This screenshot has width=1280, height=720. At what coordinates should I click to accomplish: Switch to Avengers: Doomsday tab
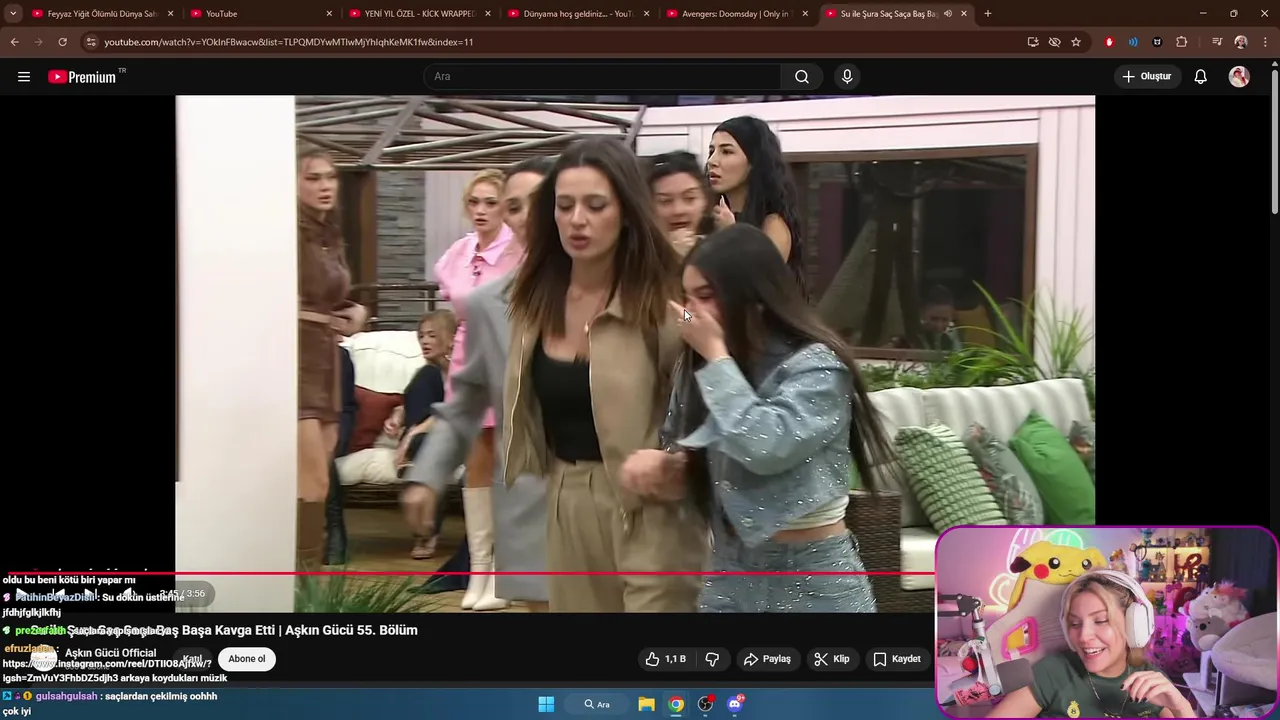738,14
